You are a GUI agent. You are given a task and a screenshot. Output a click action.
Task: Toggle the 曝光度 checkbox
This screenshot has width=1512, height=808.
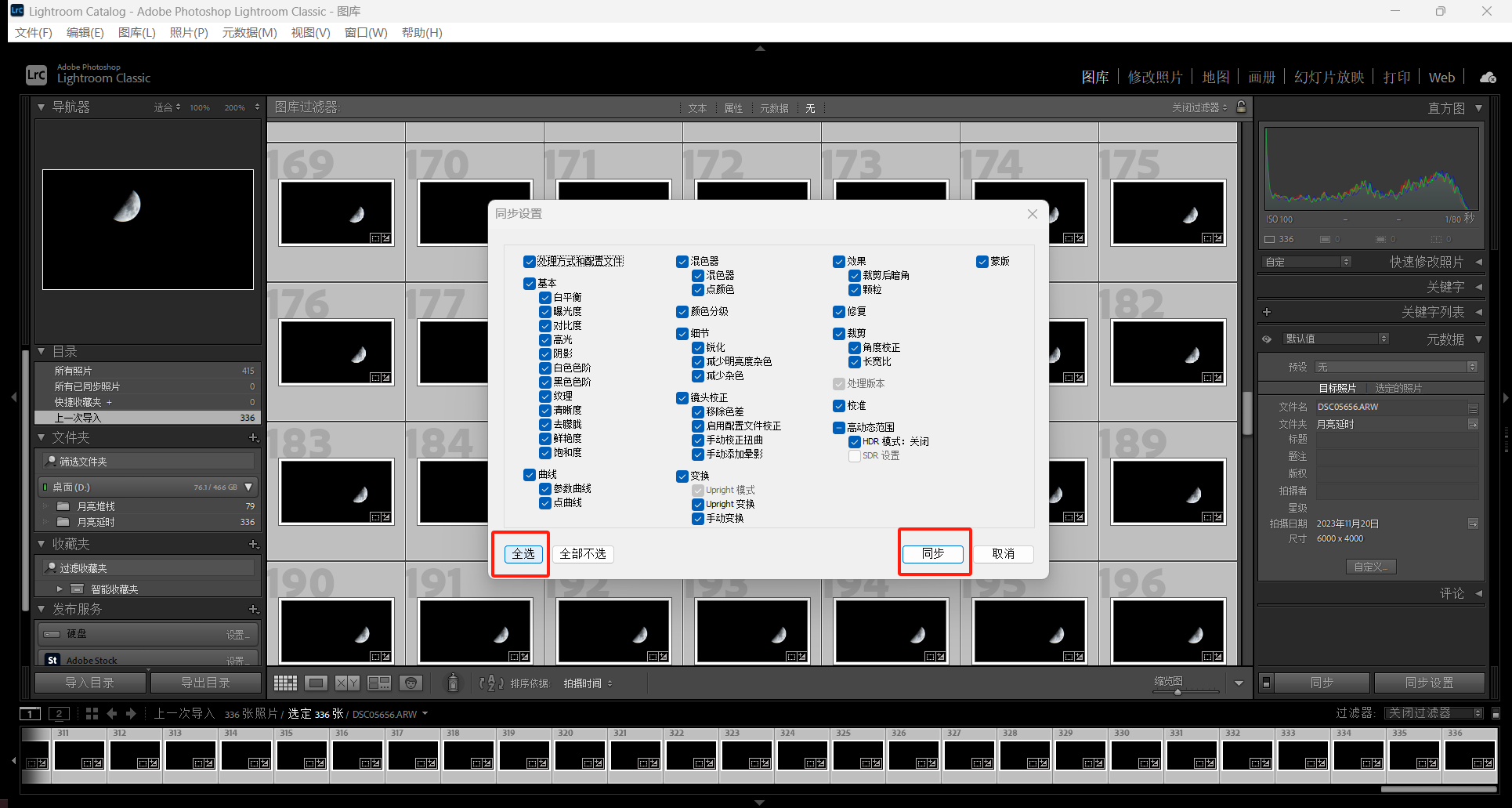click(545, 312)
